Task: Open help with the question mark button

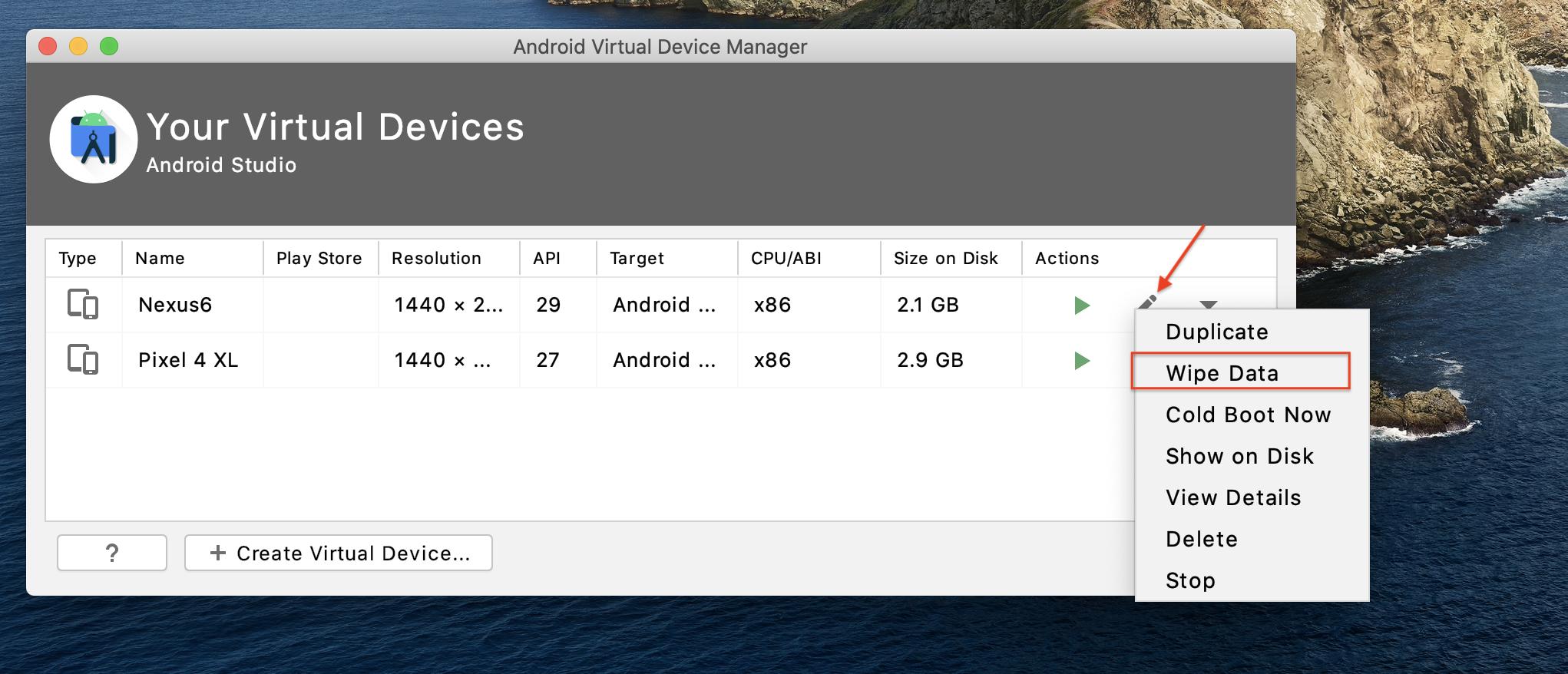Action: (x=112, y=553)
